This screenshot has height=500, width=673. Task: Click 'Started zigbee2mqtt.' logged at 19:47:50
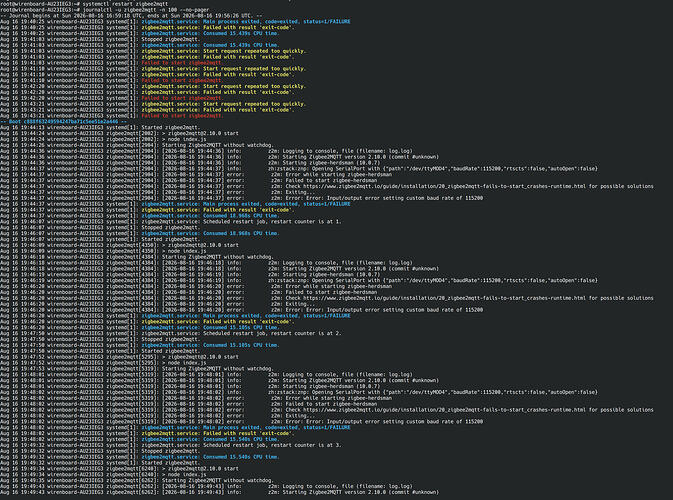[x=170, y=351]
